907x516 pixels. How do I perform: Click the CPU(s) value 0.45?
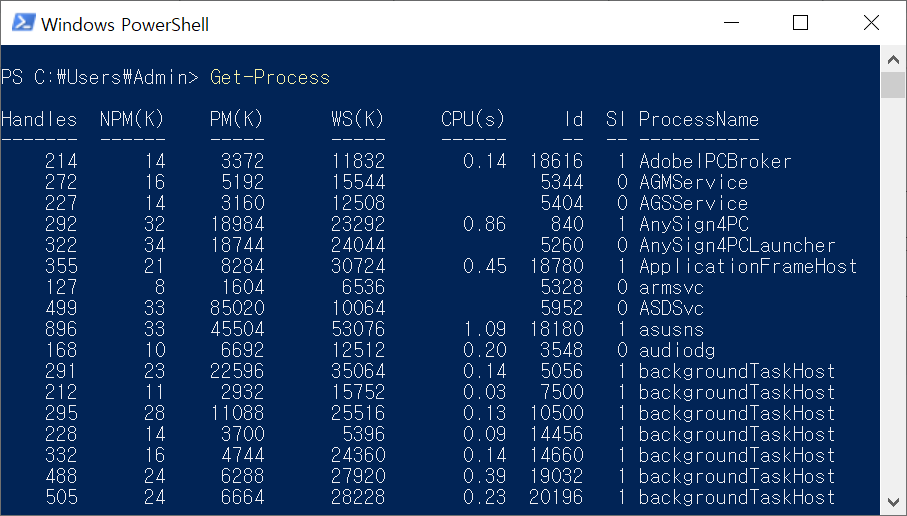pos(485,266)
